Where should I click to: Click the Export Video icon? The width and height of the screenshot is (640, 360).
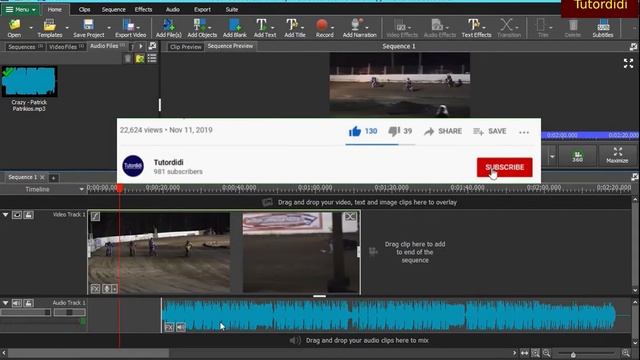coord(129,25)
